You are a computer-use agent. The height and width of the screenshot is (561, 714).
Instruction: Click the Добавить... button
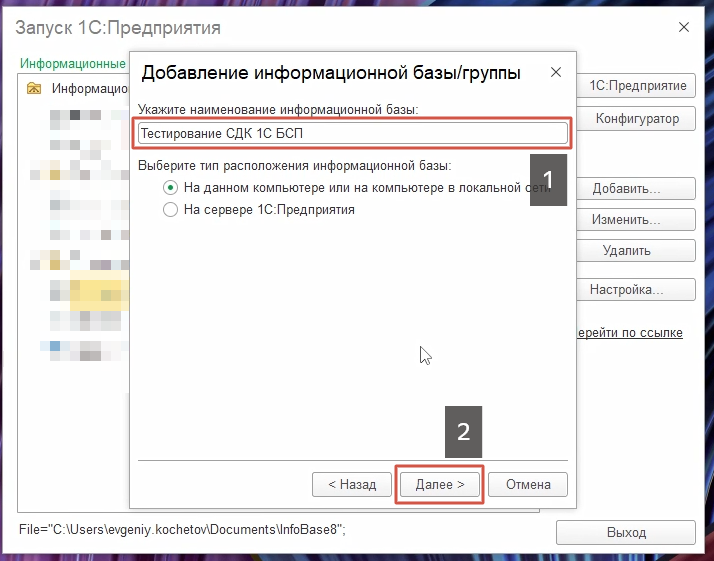pos(626,189)
